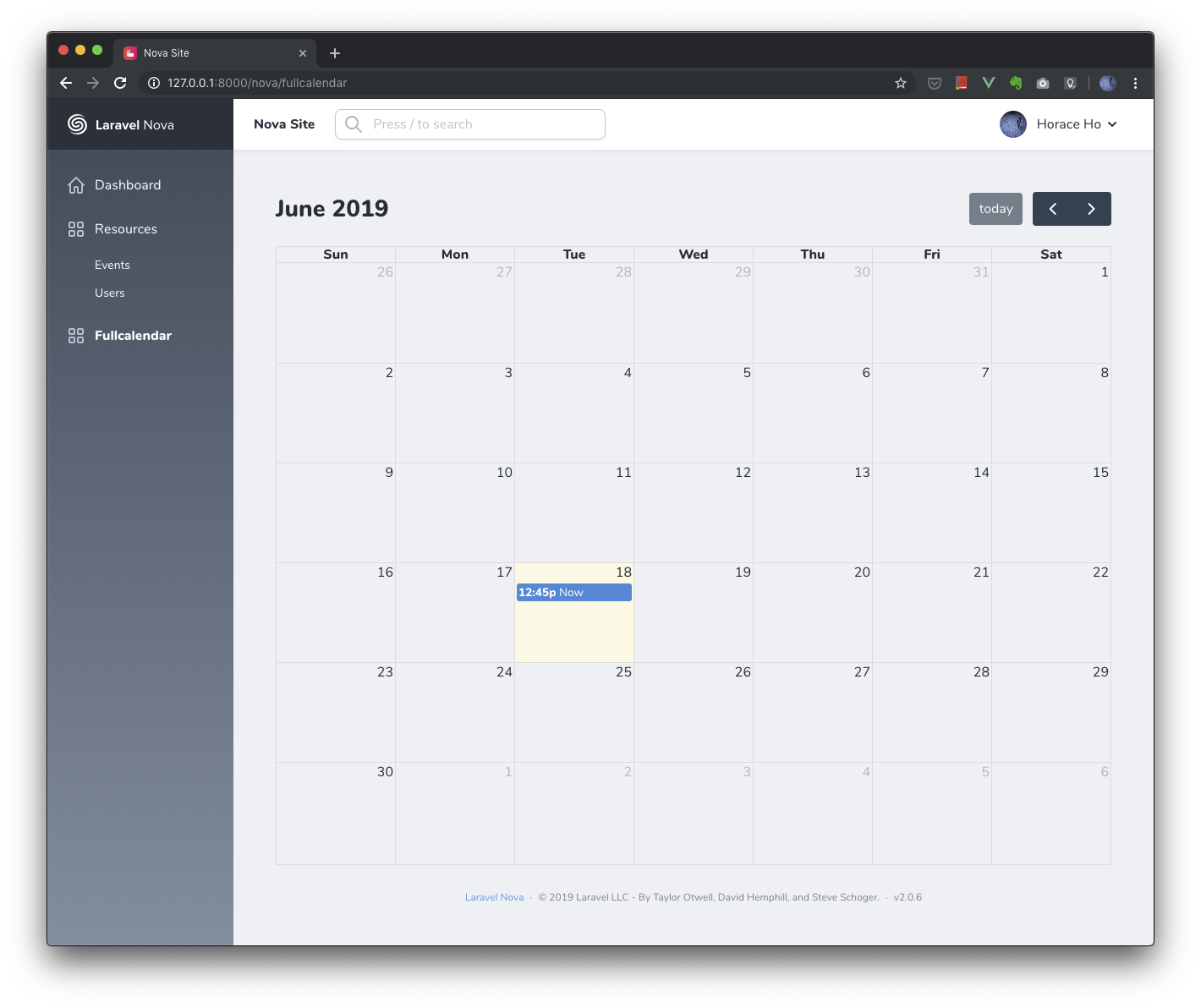1201x1008 pixels.
Task: Click the camera screenshot extension icon
Action: pos(1043,83)
